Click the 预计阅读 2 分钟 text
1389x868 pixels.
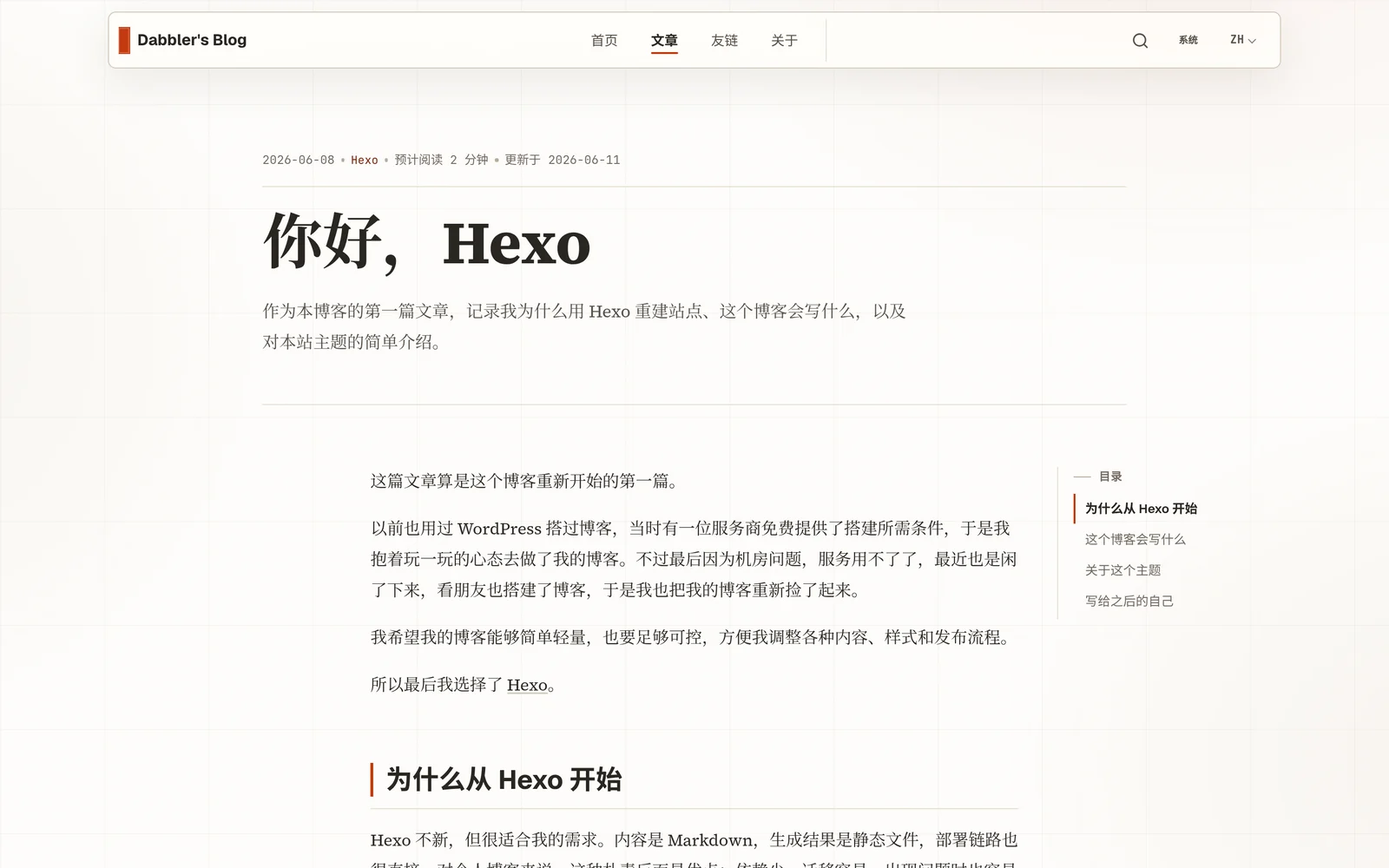click(x=441, y=160)
